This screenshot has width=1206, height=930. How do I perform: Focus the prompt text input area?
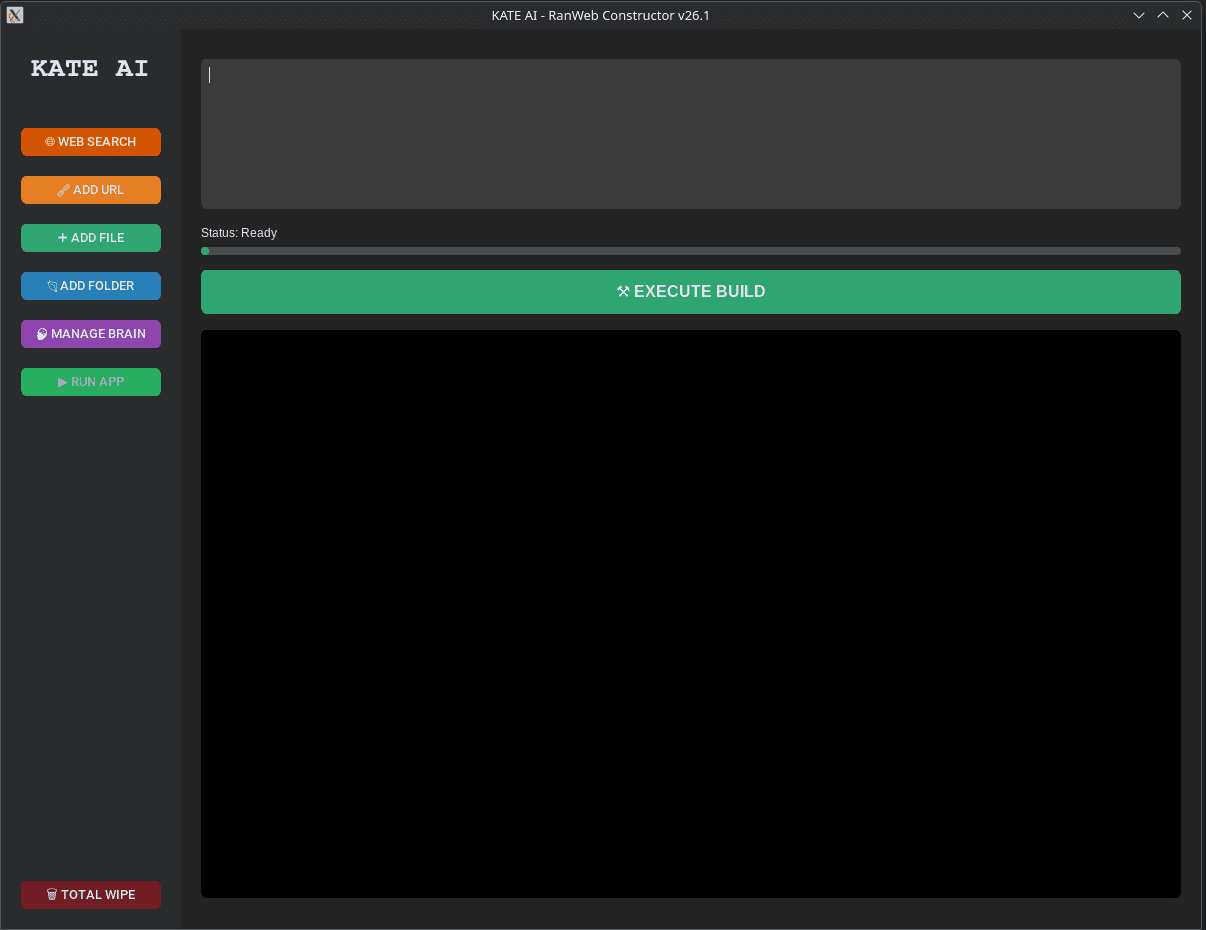coord(690,134)
